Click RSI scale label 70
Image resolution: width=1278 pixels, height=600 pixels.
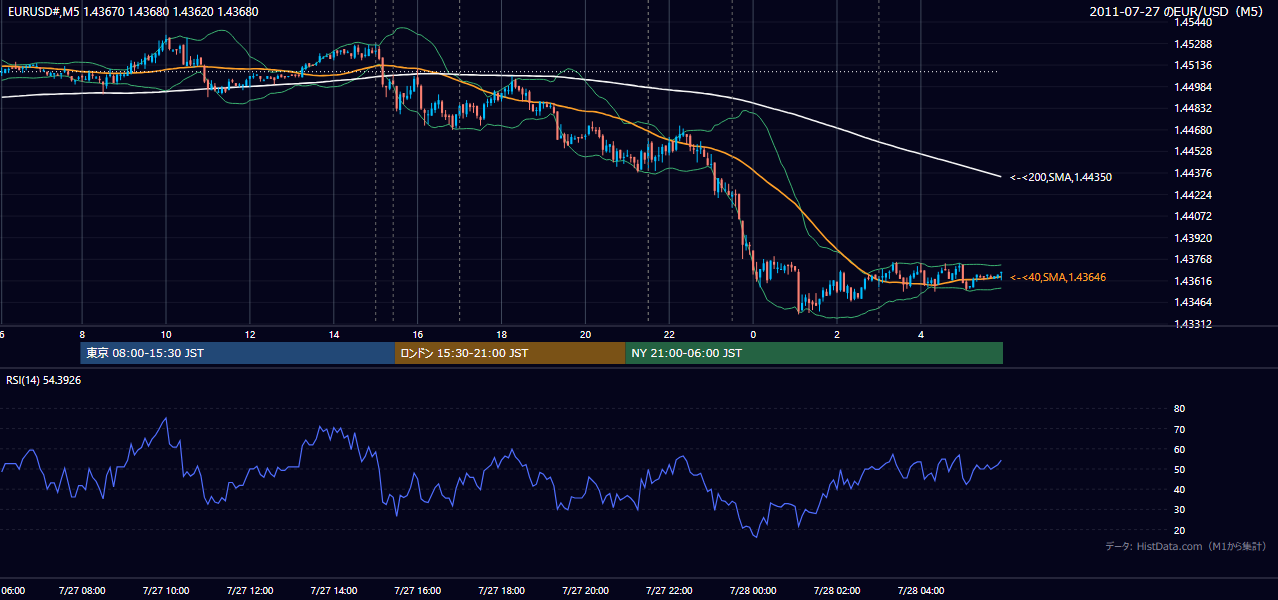(x=1179, y=429)
